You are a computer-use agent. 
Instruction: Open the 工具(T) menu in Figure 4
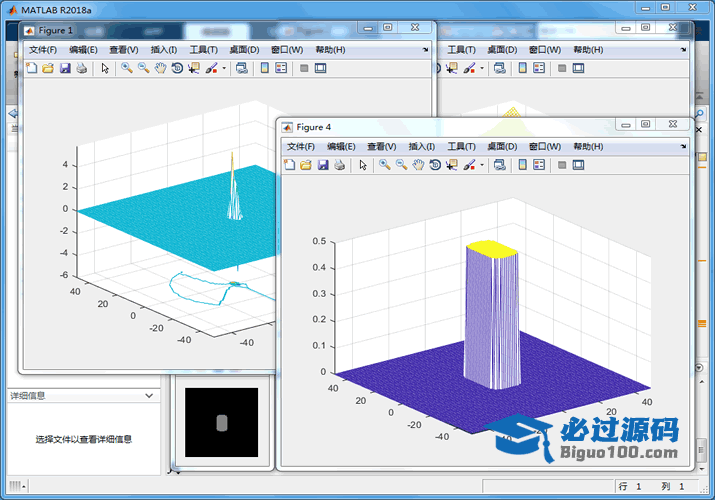(462, 146)
